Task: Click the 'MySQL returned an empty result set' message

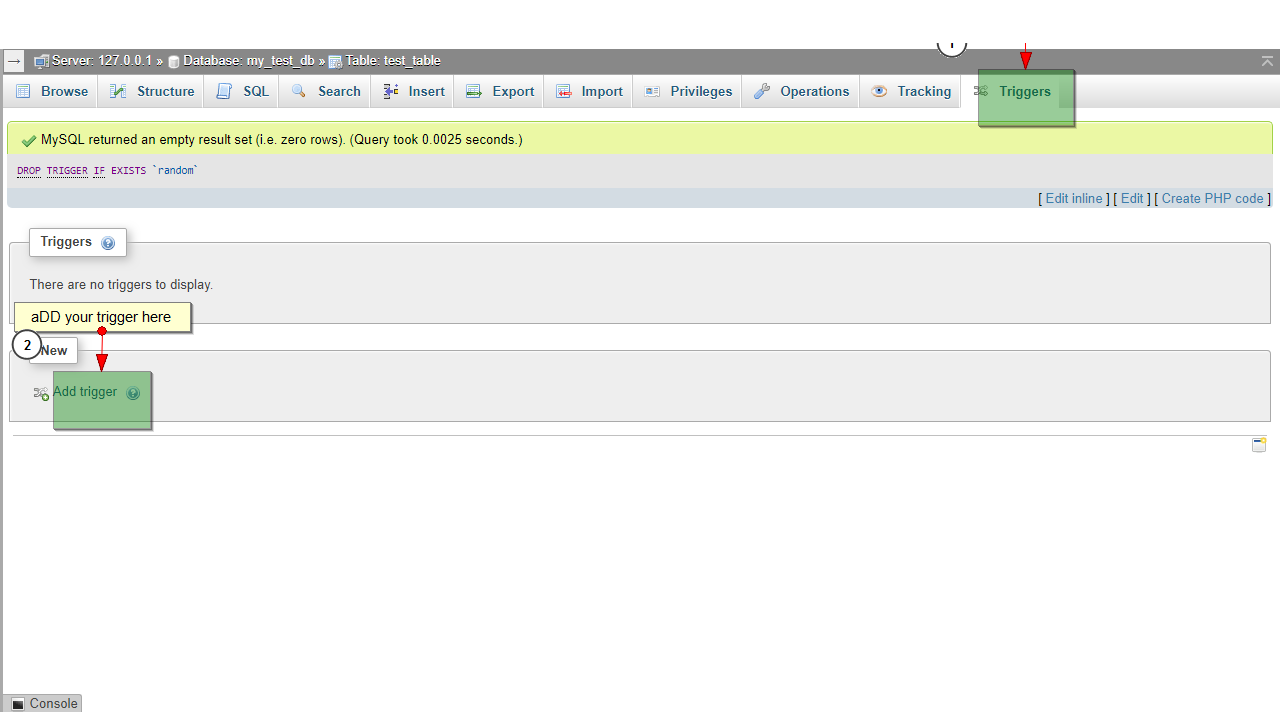Action: [282, 140]
